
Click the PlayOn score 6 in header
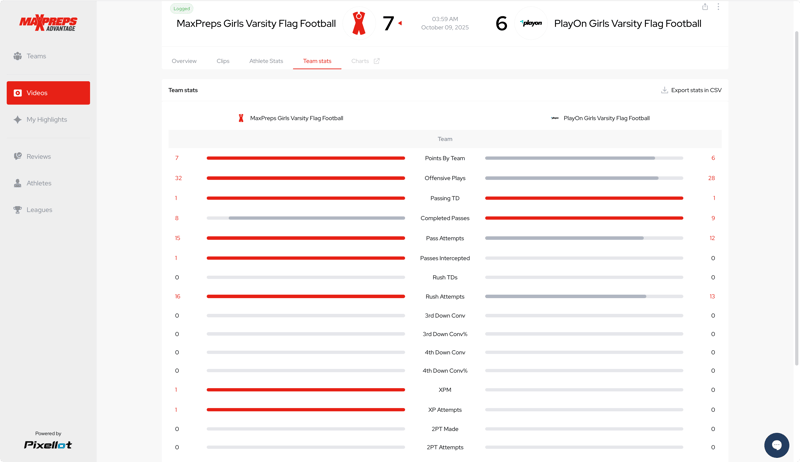(502, 23)
